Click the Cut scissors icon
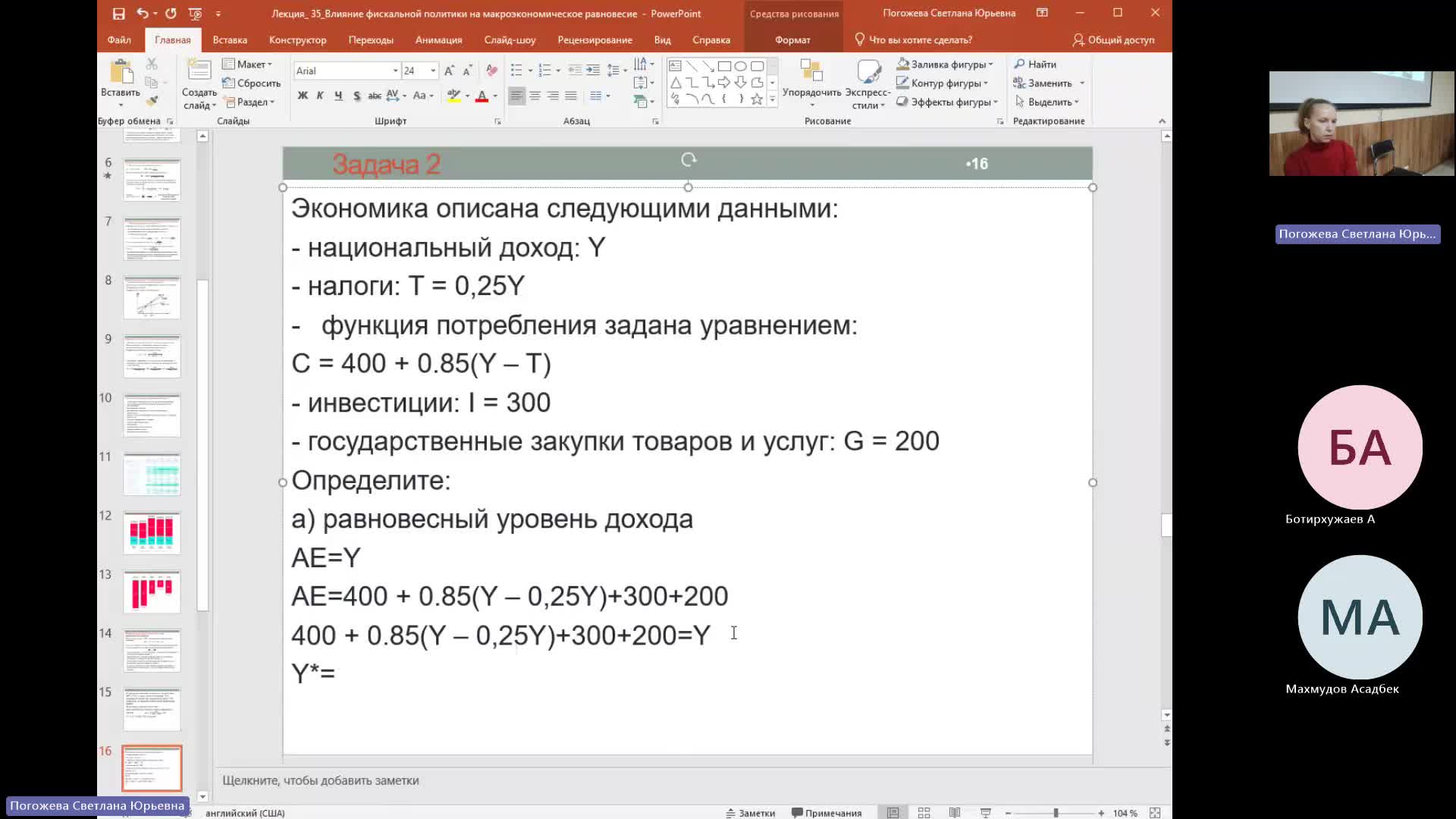 152,64
